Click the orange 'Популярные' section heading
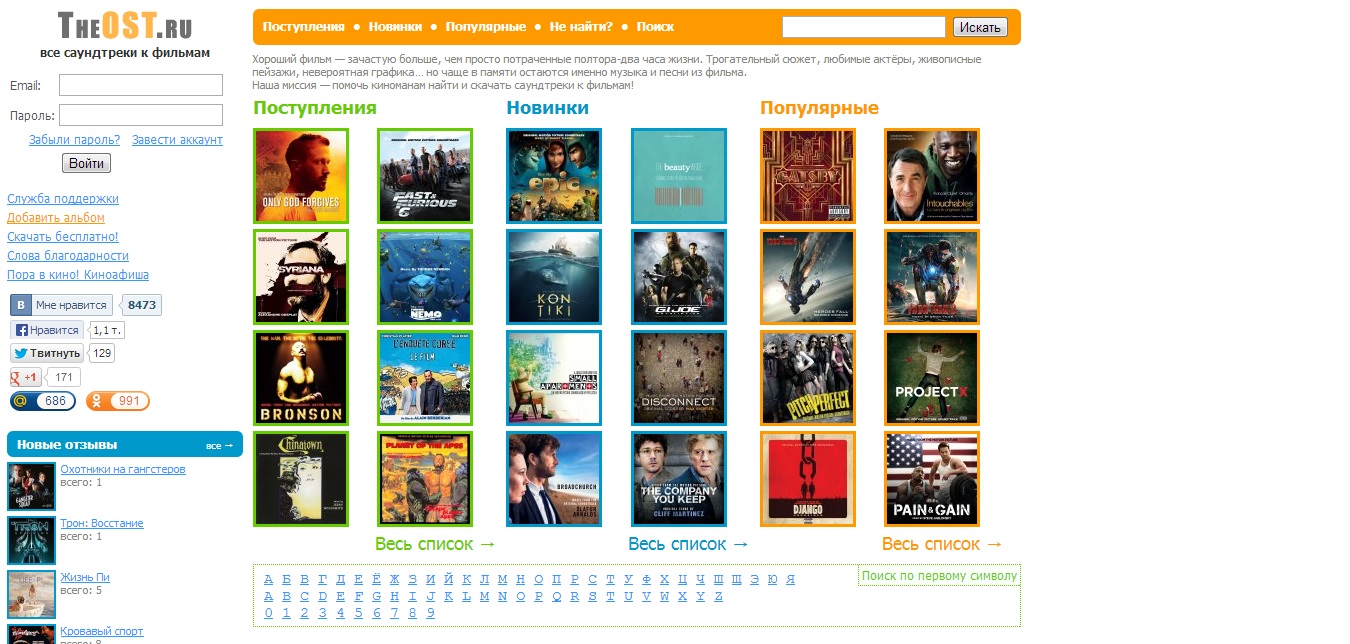The width and height of the screenshot is (1350, 644). tap(820, 108)
